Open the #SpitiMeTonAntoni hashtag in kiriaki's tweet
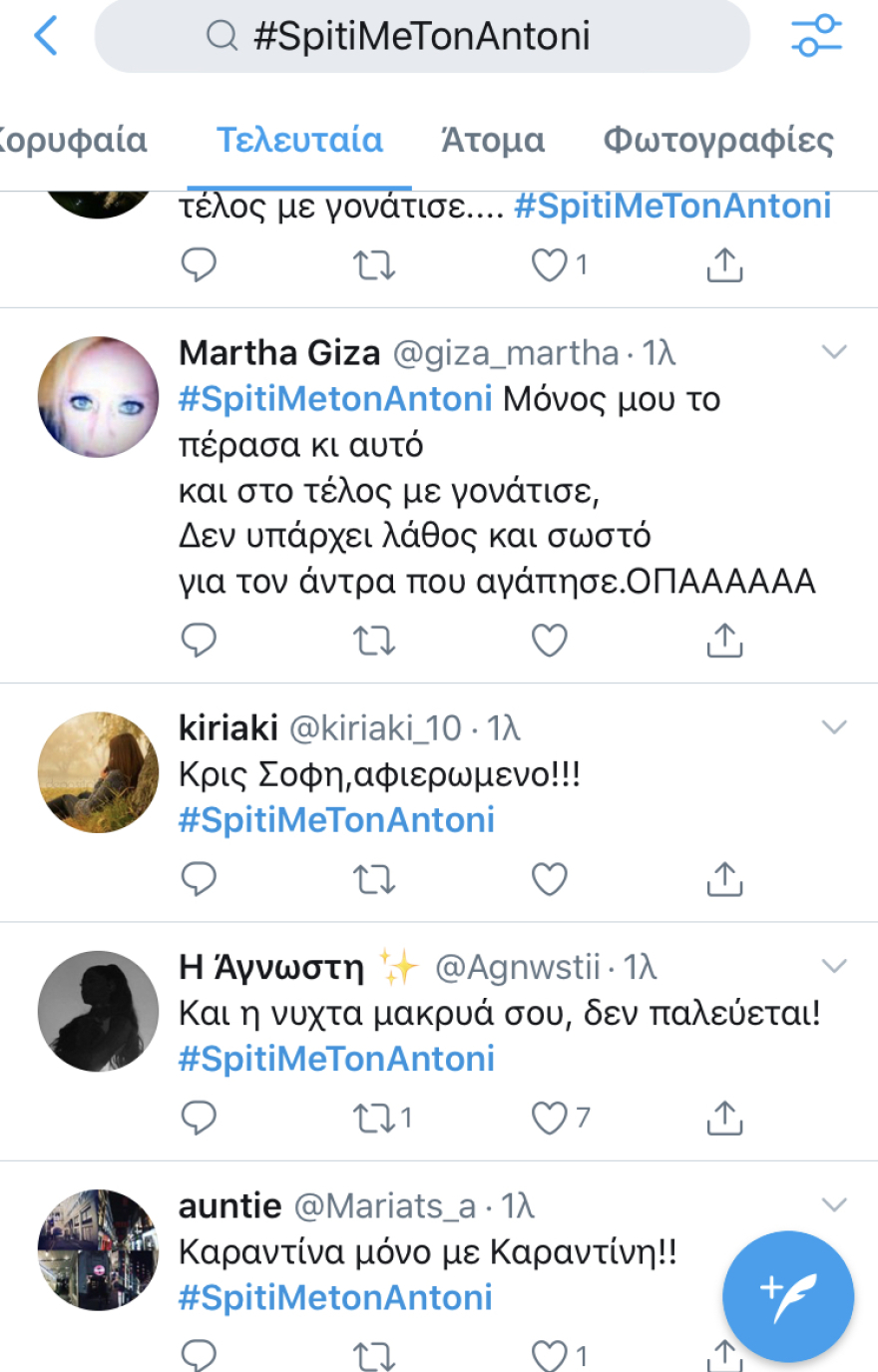 pos(336,819)
